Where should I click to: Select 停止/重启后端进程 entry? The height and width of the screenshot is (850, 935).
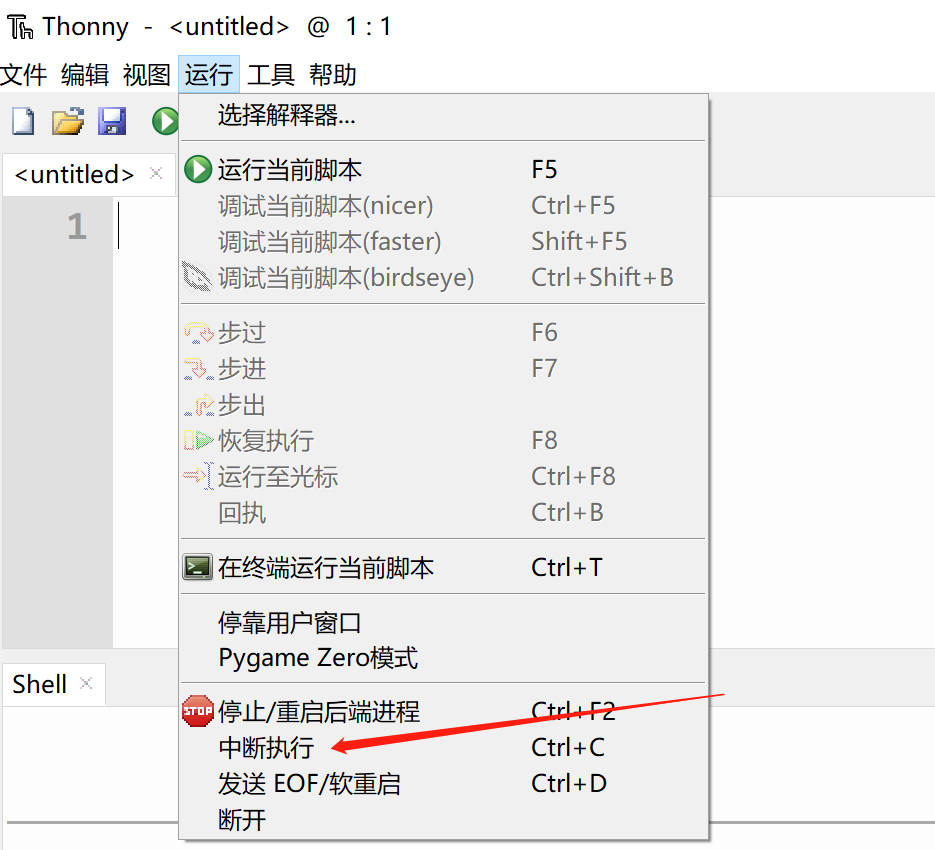click(443, 711)
